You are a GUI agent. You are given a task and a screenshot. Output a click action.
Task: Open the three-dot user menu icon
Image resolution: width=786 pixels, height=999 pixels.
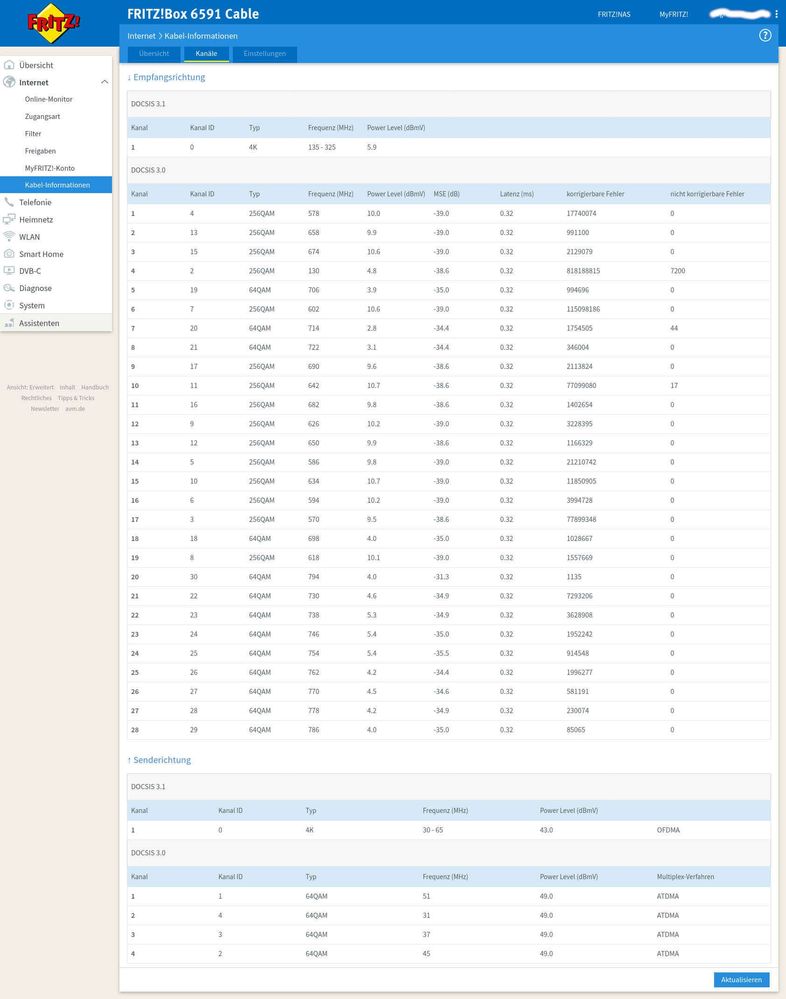point(776,13)
